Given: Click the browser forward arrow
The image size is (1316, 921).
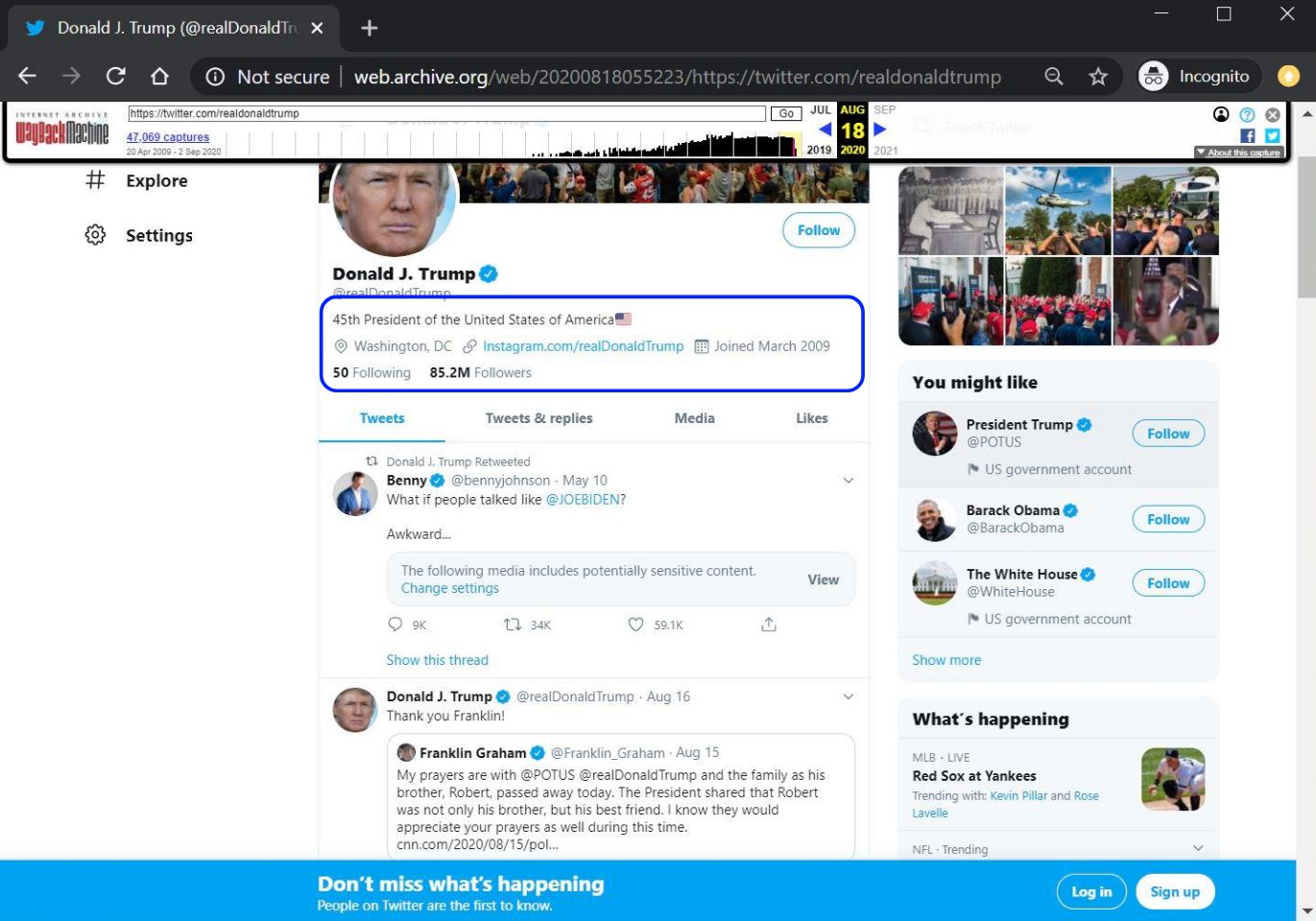Looking at the screenshot, I should pyautogui.click(x=71, y=77).
